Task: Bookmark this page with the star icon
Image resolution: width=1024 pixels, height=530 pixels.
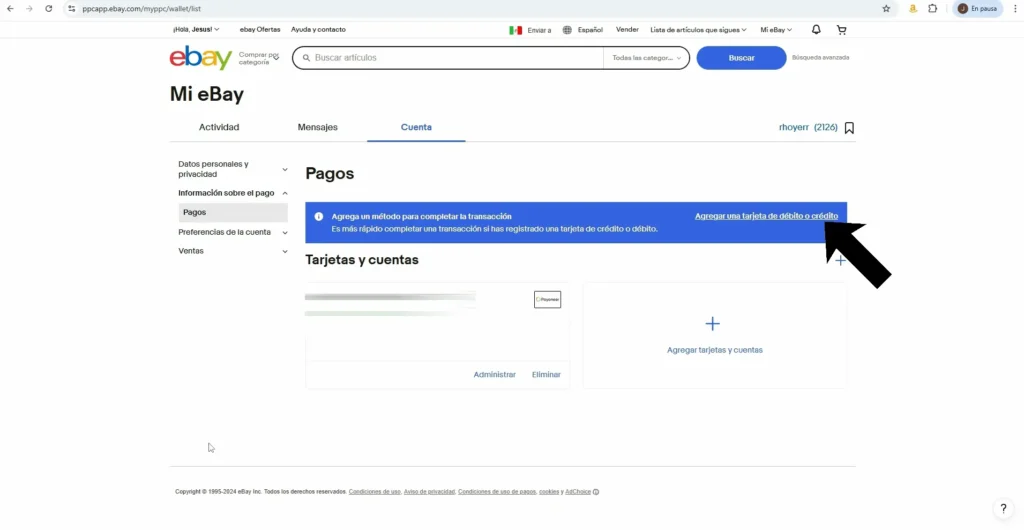Action: click(x=886, y=8)
